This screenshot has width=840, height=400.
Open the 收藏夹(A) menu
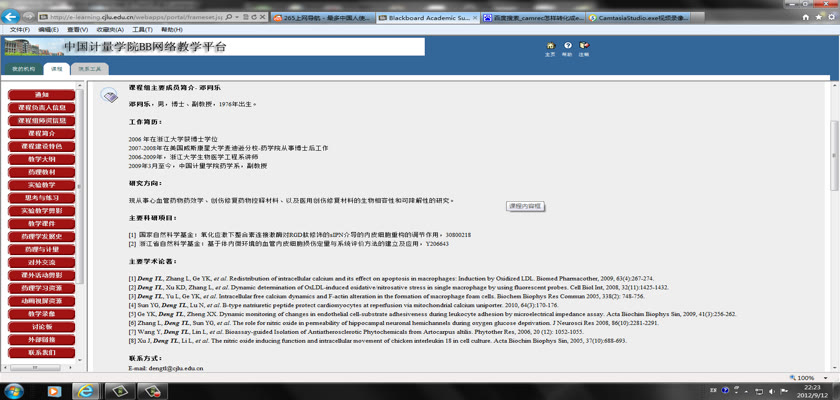pyautogui.click(x=110, y=29)
